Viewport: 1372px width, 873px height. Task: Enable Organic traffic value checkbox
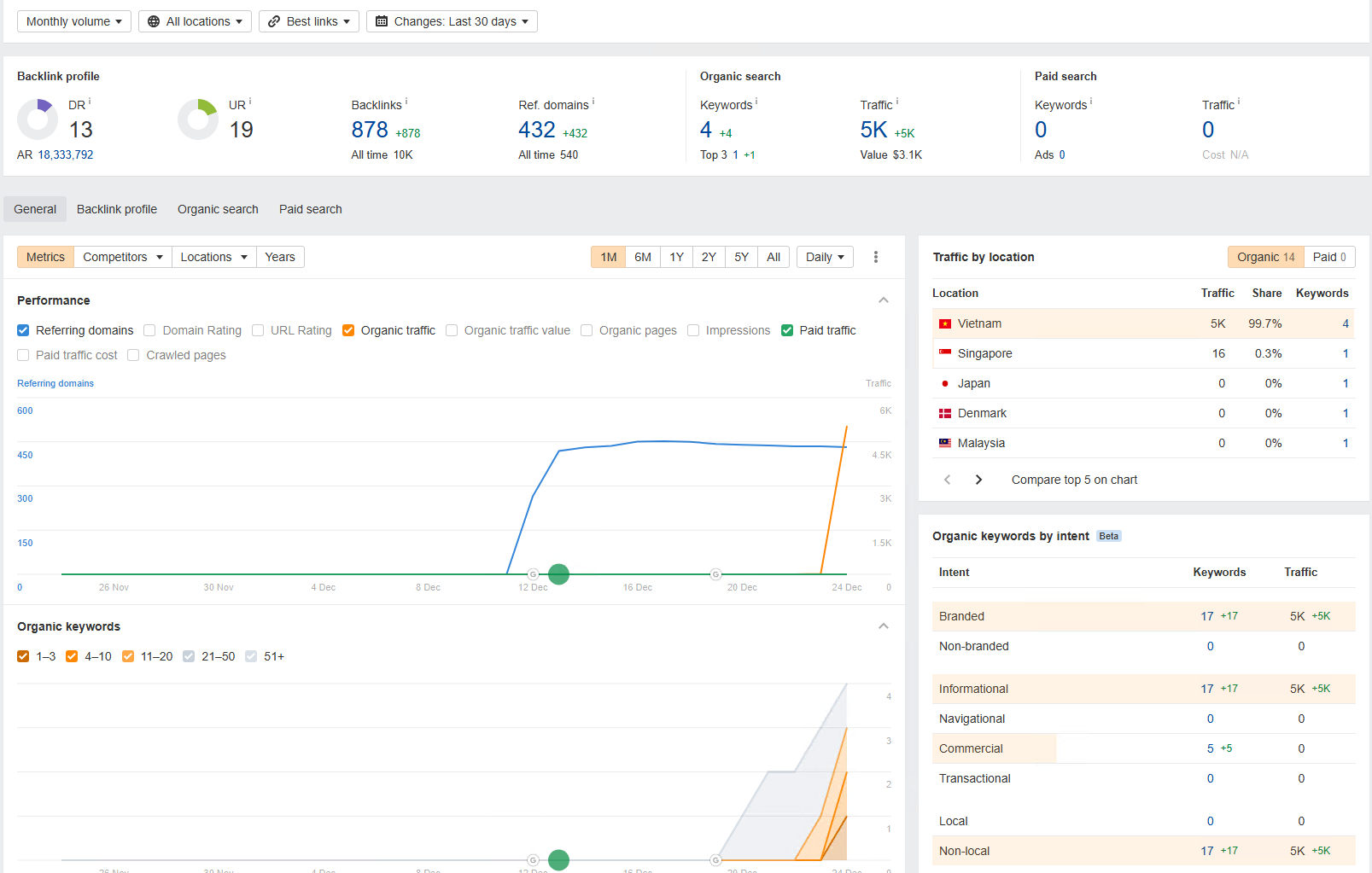click(x=452, y=330)
